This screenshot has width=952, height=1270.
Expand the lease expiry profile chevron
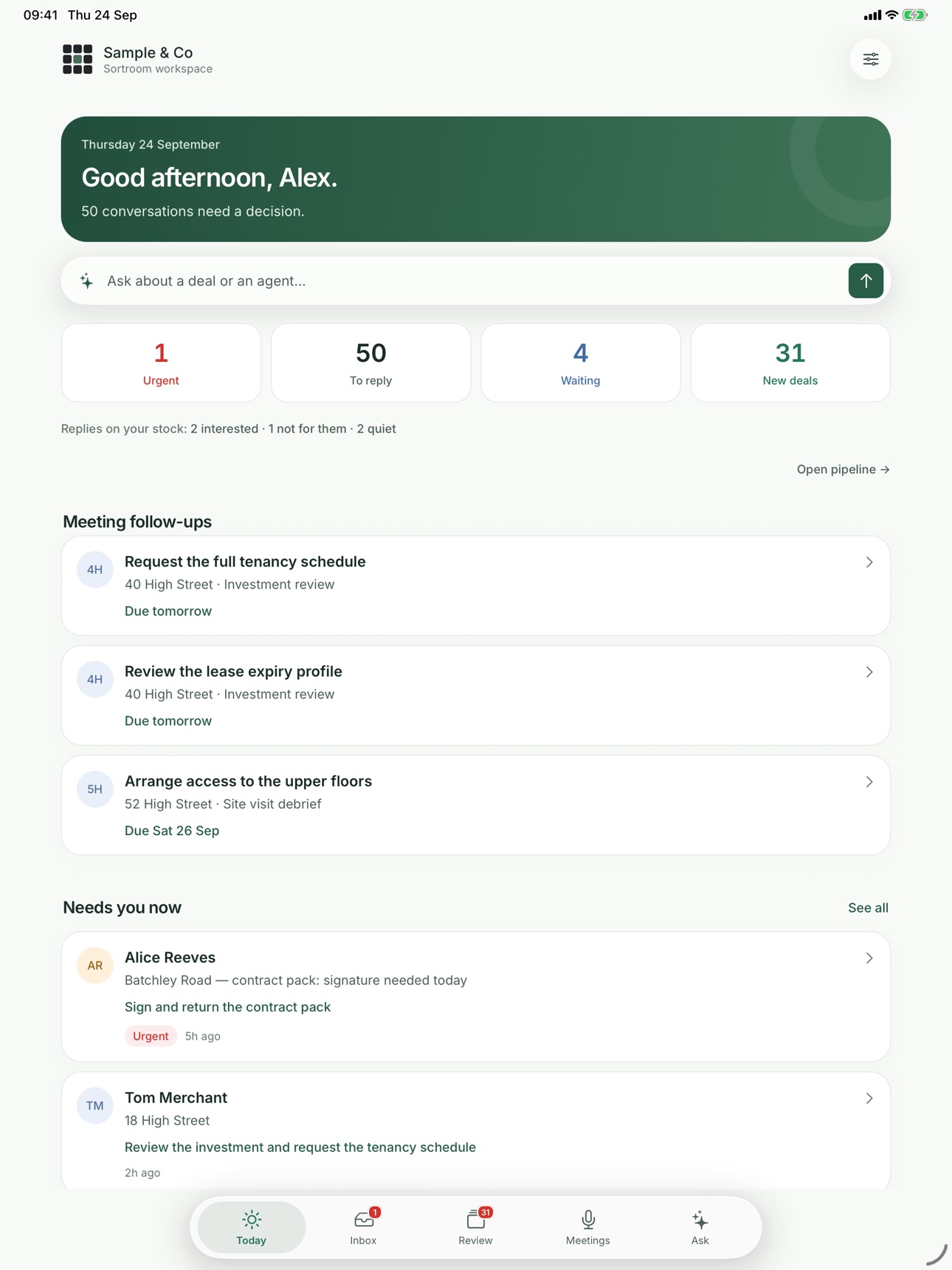click(x=869, y=673)
